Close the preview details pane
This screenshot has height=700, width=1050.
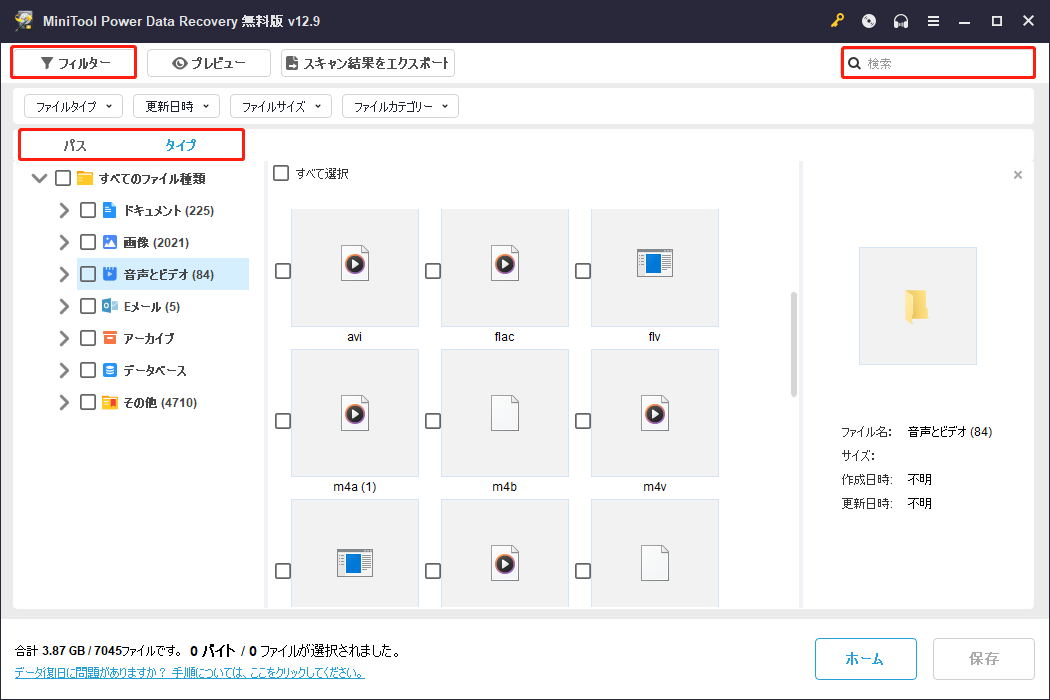[x=1018, y=175]
